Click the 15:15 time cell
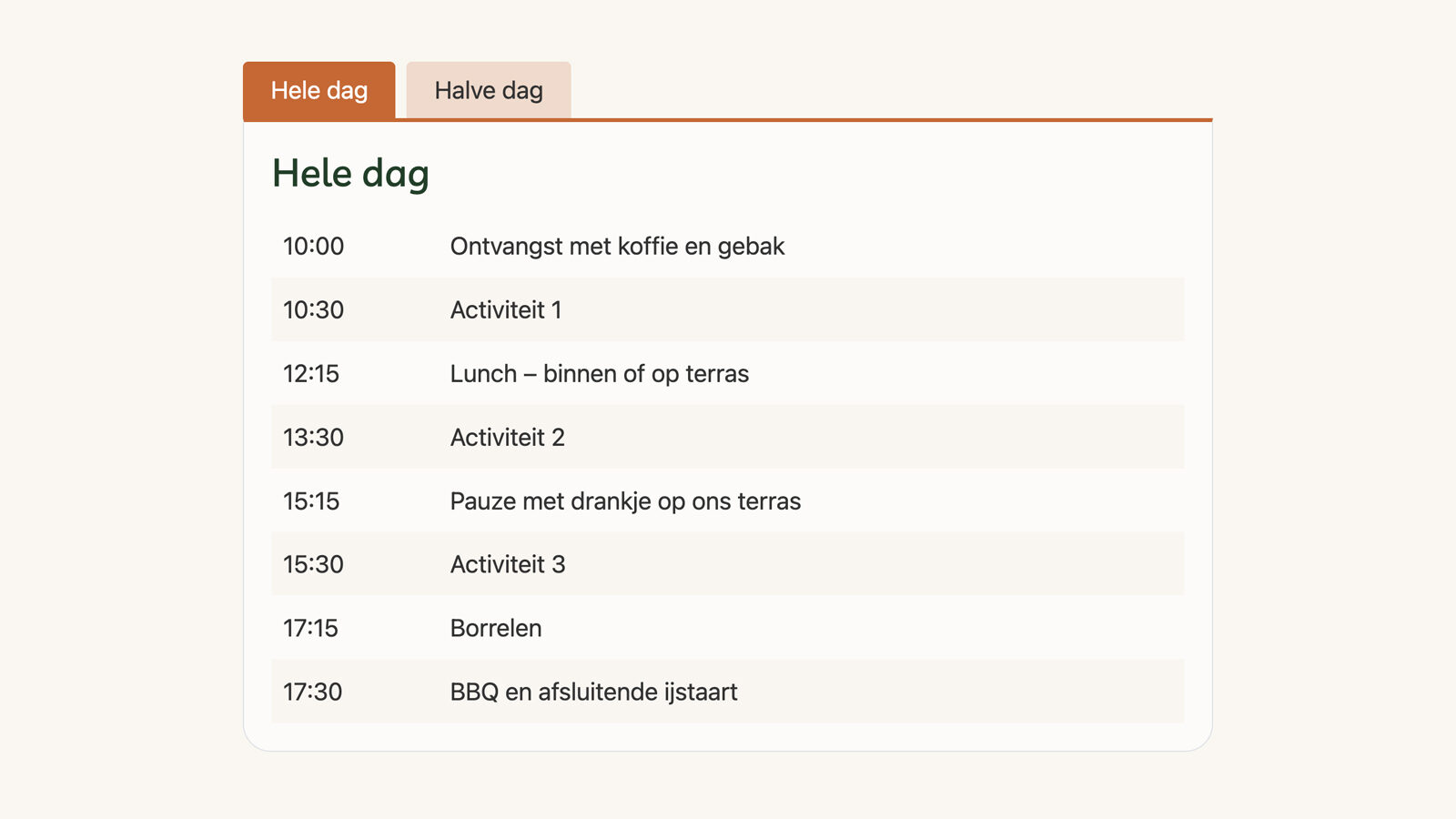The image size is (1456, 819). (x=311, y=500)
